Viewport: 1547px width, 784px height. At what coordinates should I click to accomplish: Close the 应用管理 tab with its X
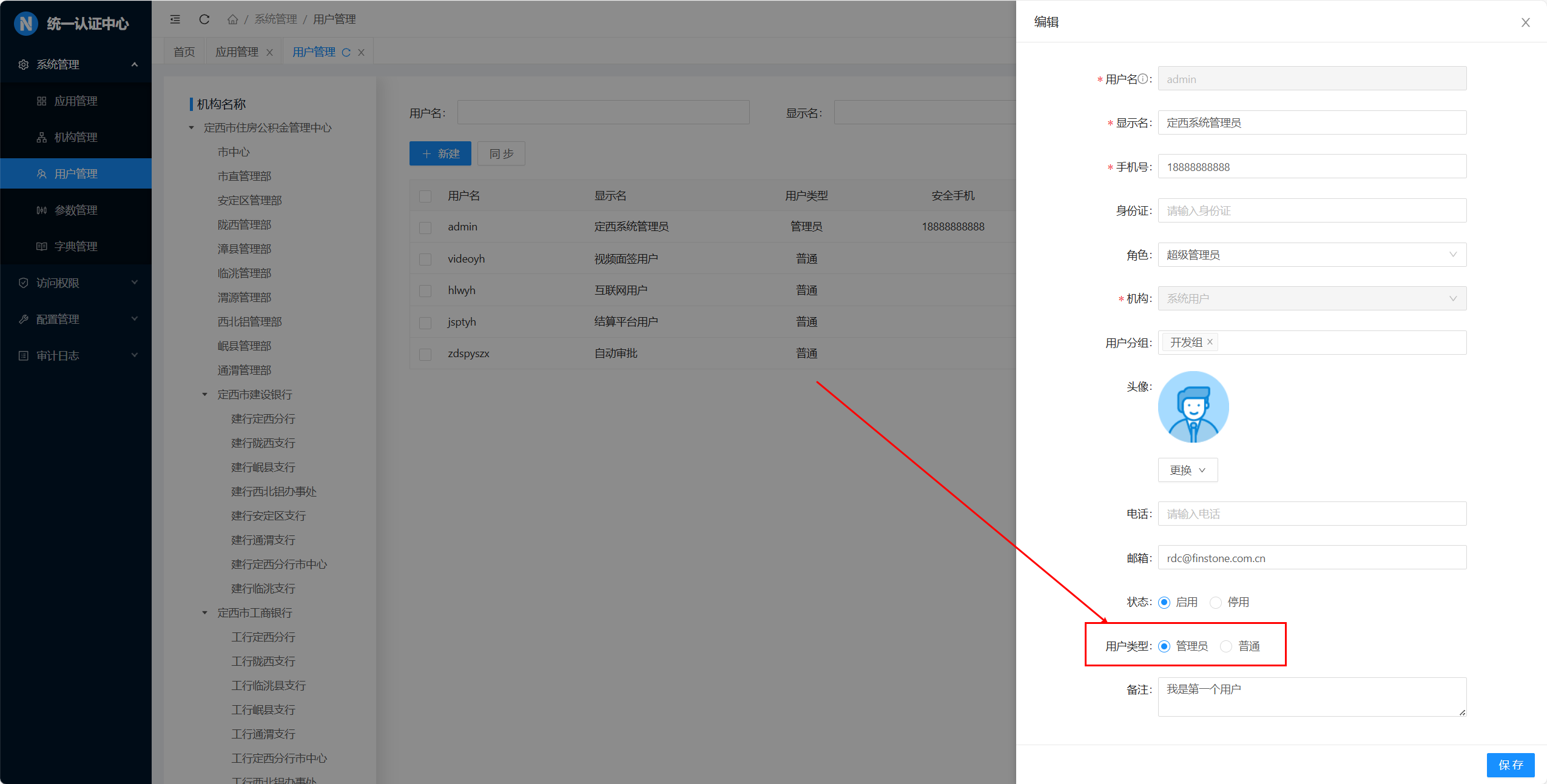coord(270,53)
